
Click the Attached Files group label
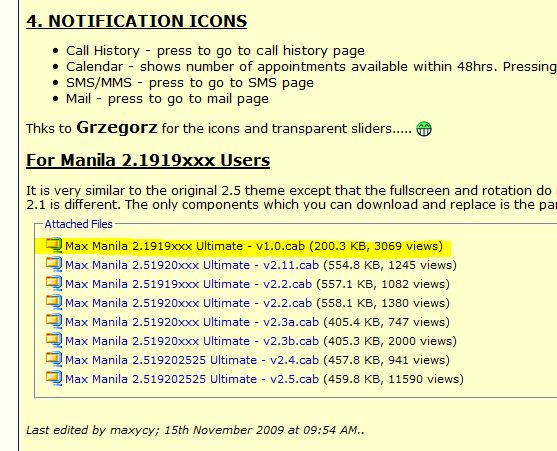79,224
